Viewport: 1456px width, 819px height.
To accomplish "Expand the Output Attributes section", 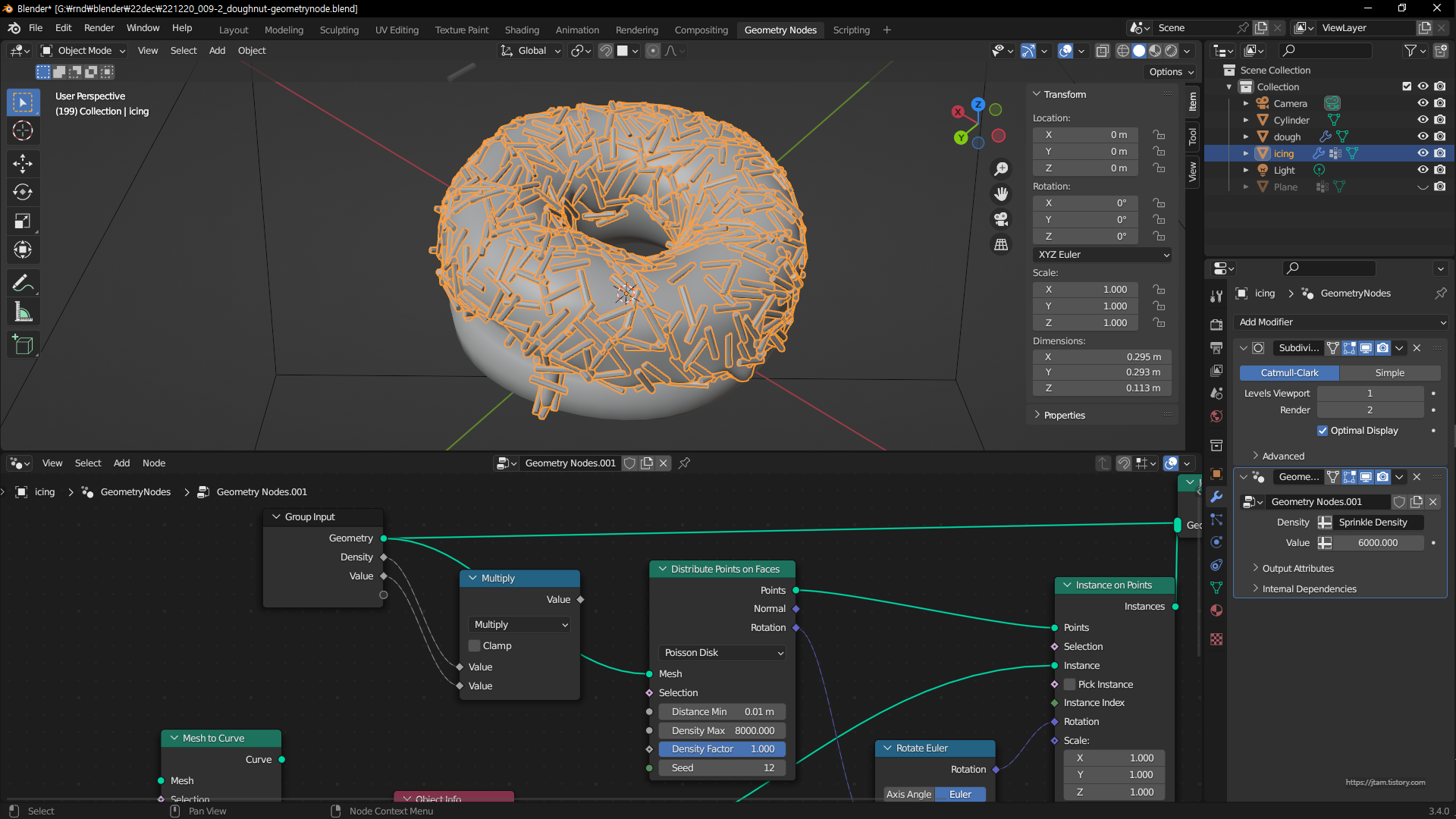I will point(1297,569).
